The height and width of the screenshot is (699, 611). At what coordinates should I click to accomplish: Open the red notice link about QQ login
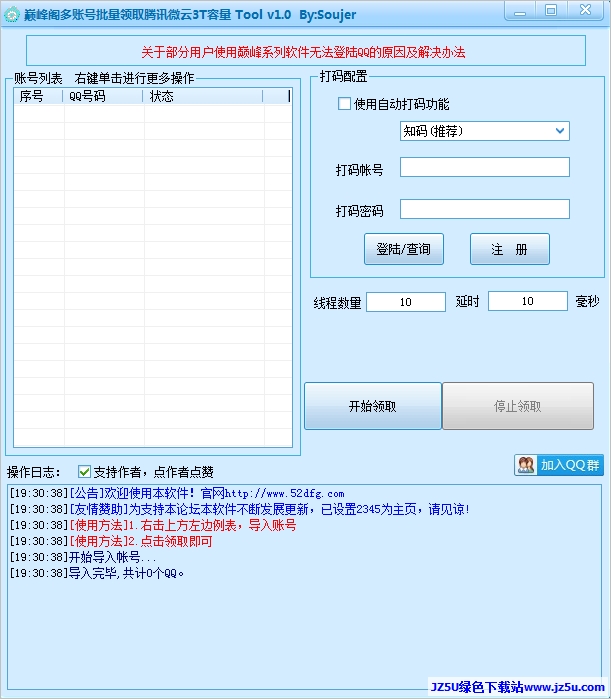(x=303, y=52)
